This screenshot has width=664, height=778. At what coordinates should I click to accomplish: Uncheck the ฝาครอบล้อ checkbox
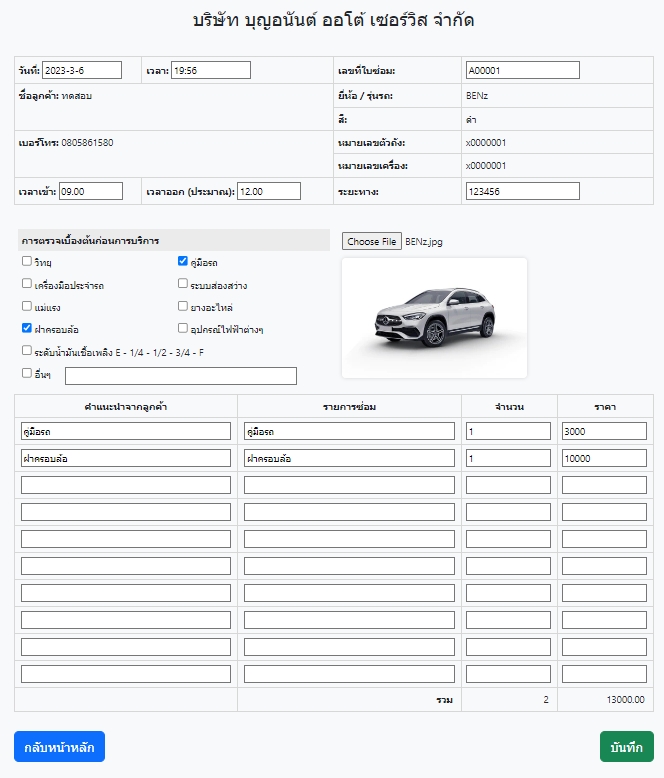coord(27,328)
